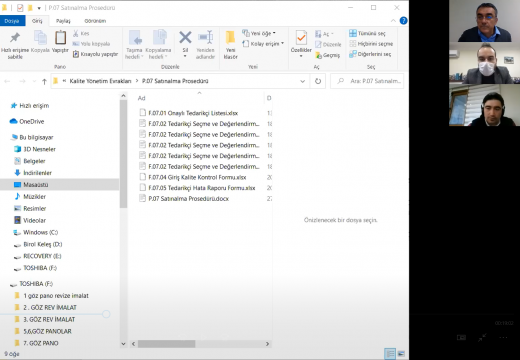Click the Geçmiş history command
Image resolution: width=520 pixels, height=360 pixels.
328,55
